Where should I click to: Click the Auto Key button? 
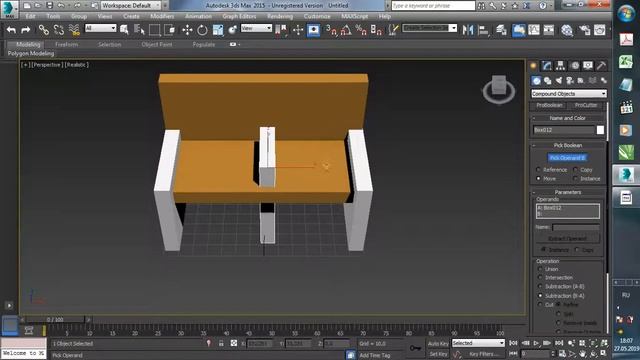[x=438, y=344]
